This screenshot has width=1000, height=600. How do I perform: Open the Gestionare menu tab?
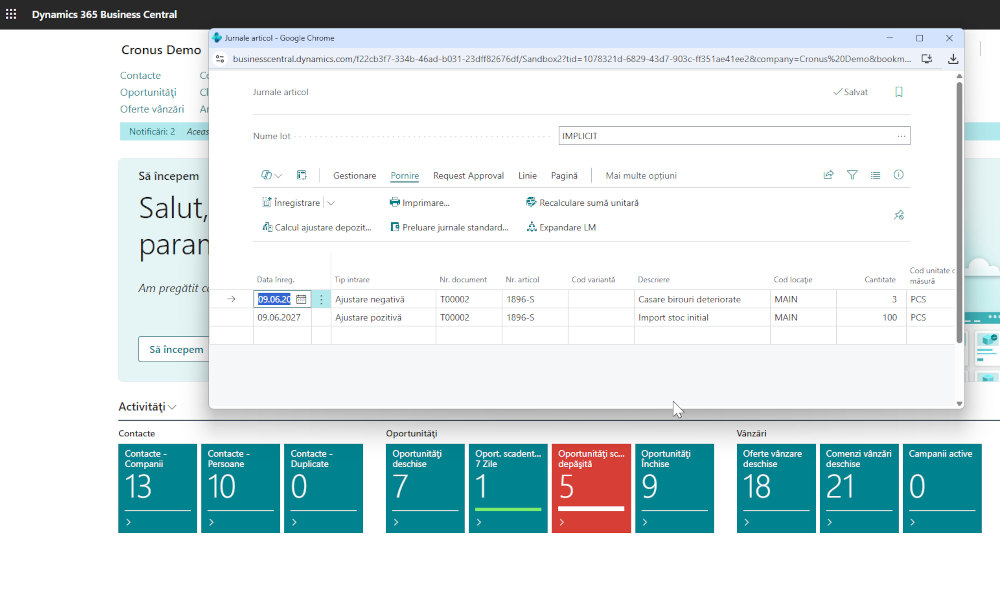[355, 175]
